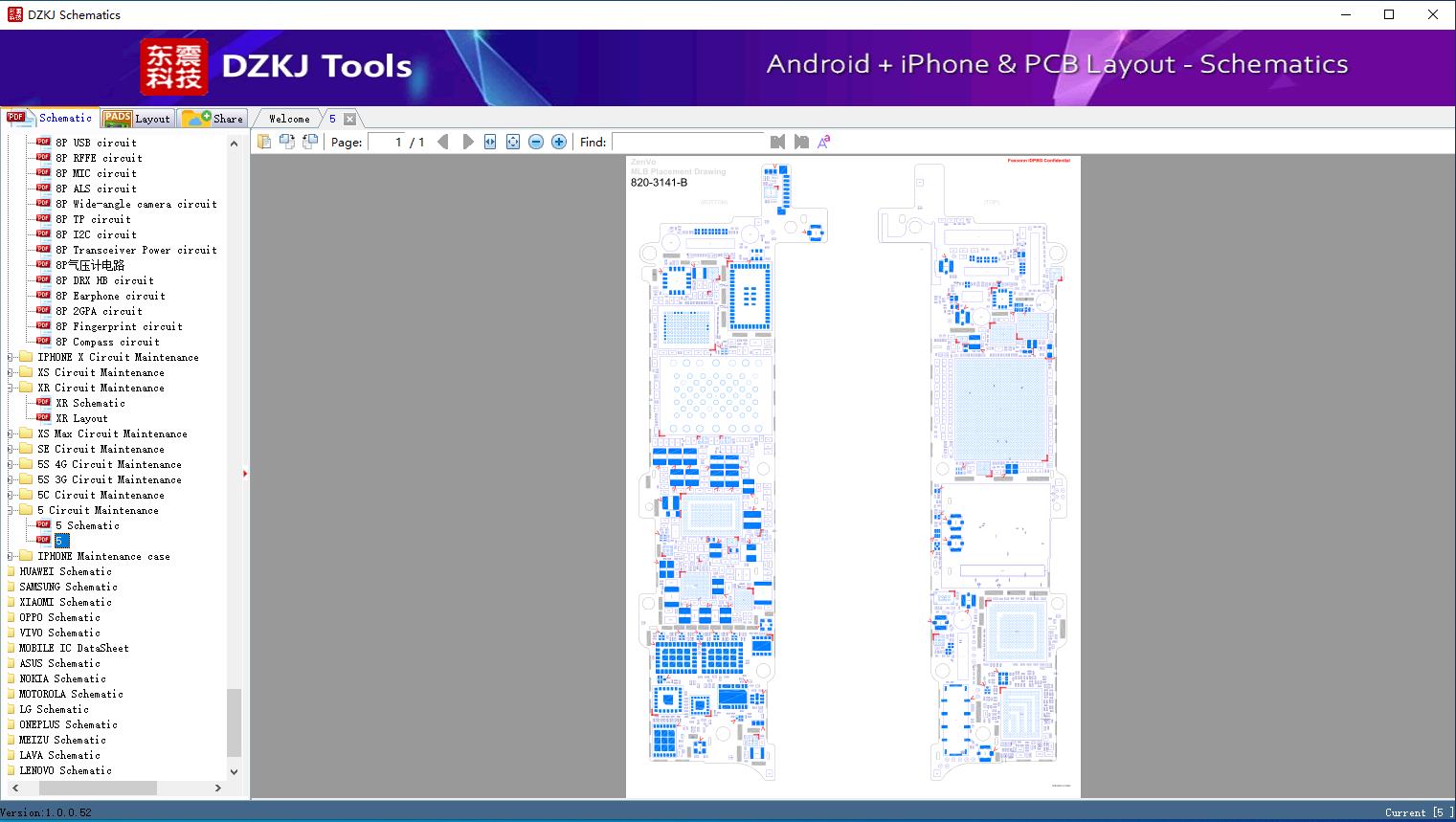
Task: Click tree scroll down arrow
Action: coord(234,771)
